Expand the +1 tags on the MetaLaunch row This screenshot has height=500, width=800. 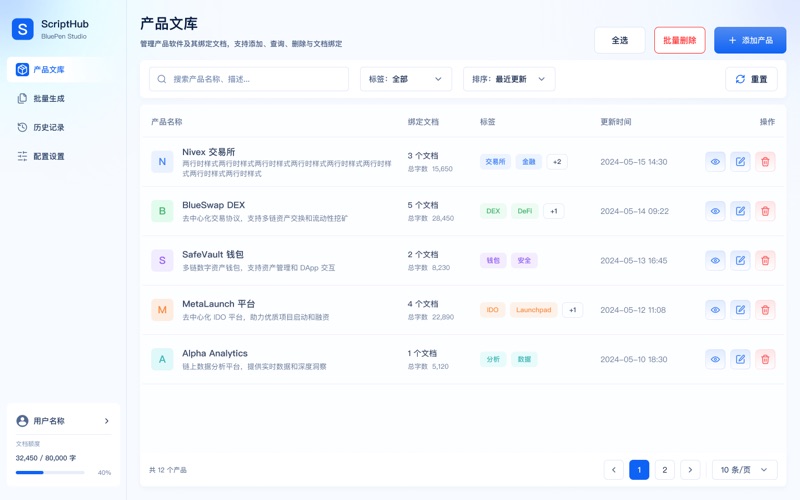pos(572,310)
